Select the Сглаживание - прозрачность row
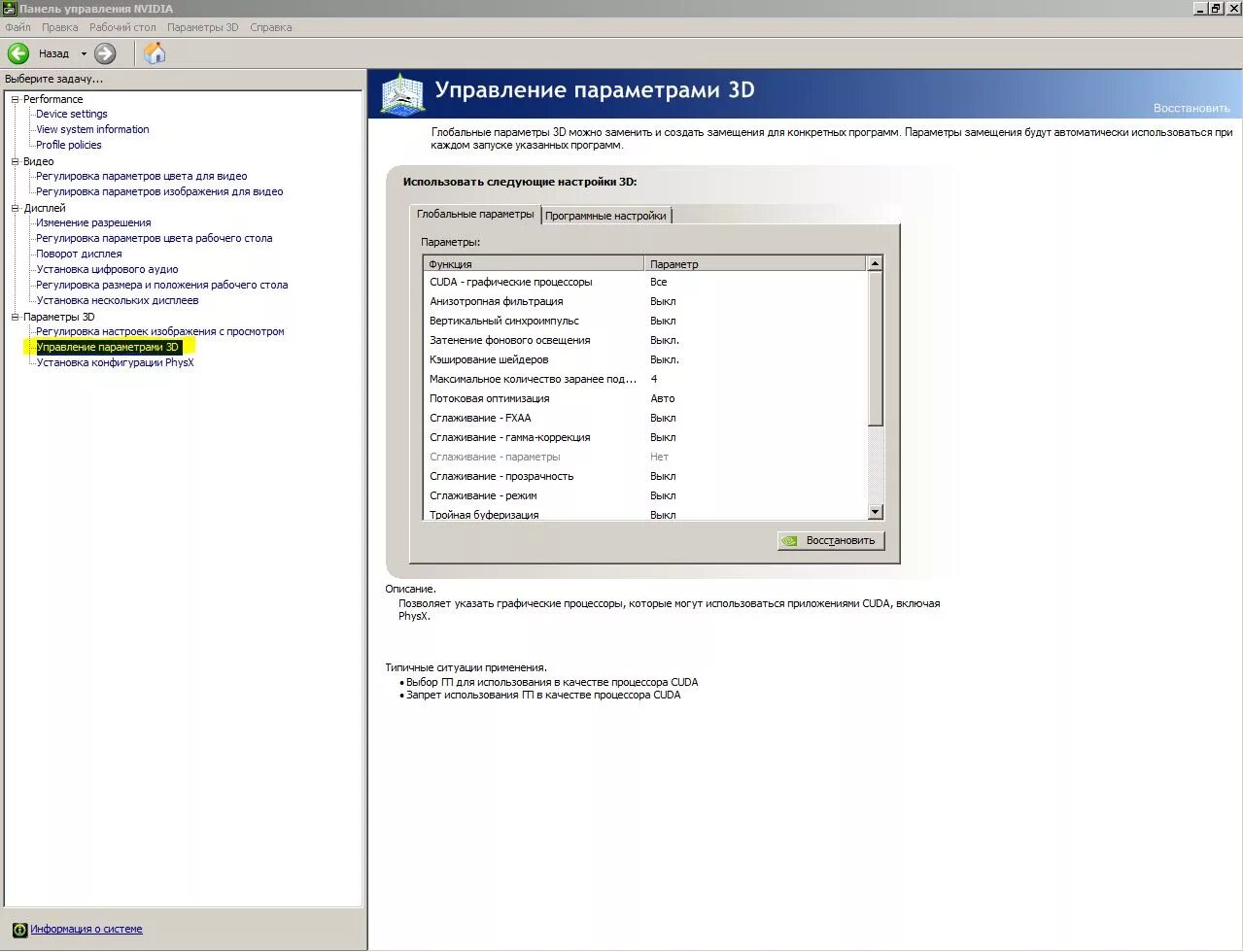 [x=645, y=476]
